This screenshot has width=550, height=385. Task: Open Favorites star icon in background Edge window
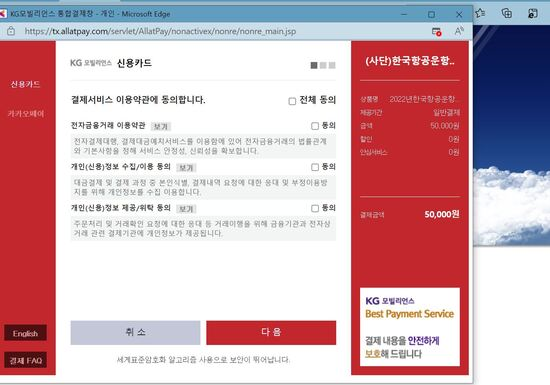(x=481, y=13)
